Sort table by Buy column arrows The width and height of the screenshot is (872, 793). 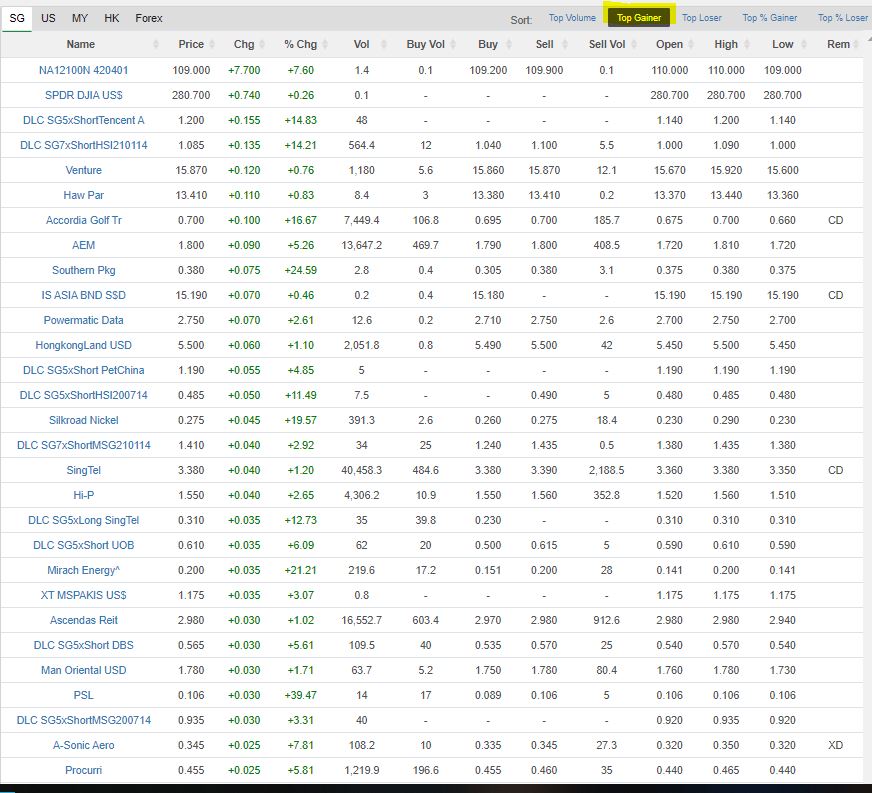[509, 44]
